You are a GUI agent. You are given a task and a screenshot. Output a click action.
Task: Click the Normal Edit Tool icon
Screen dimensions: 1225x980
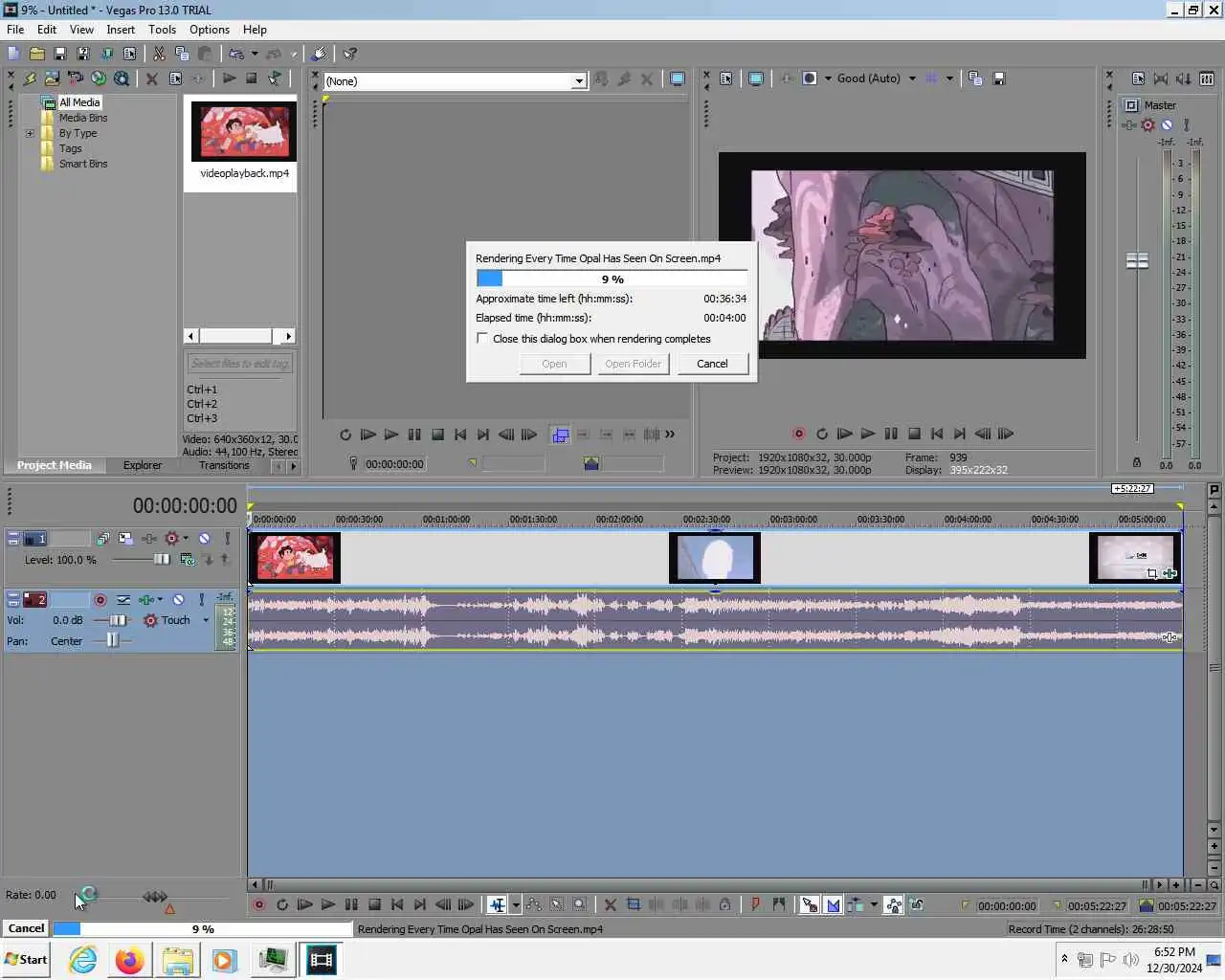click(x=497, y=904)
